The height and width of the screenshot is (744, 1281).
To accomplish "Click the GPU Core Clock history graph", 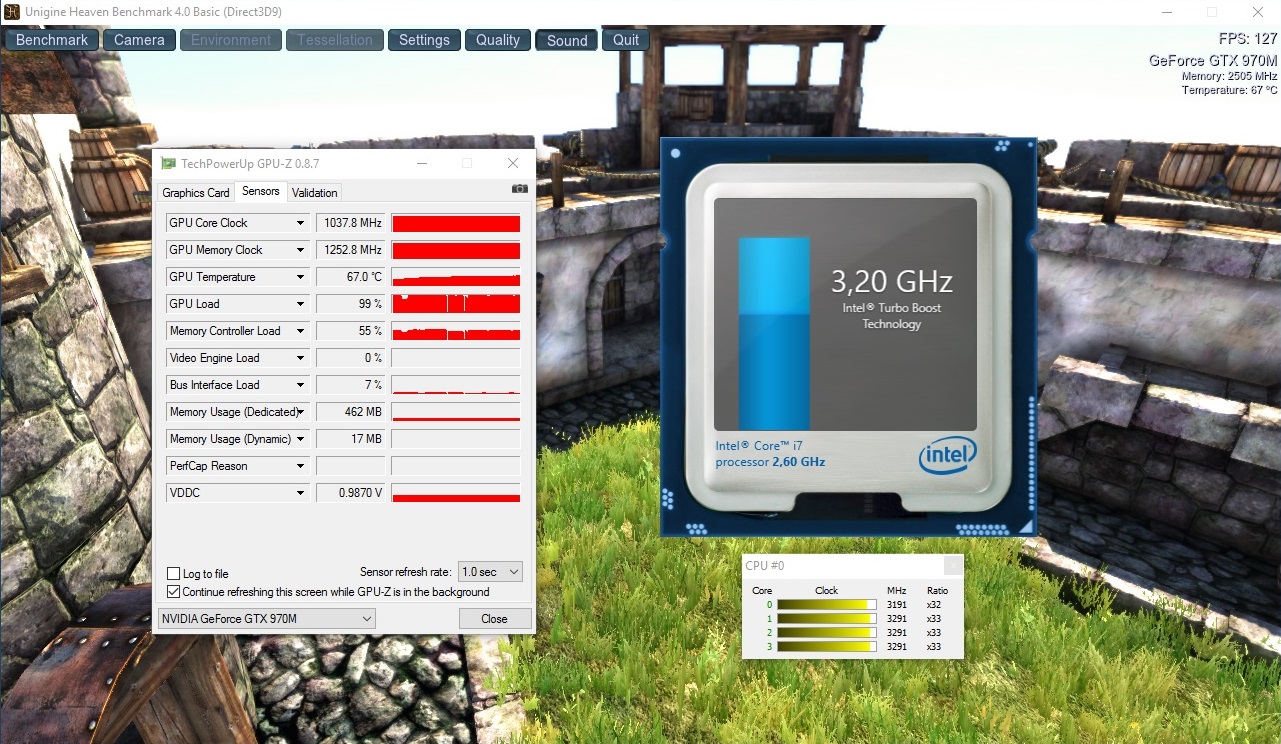I will point(456,223).
